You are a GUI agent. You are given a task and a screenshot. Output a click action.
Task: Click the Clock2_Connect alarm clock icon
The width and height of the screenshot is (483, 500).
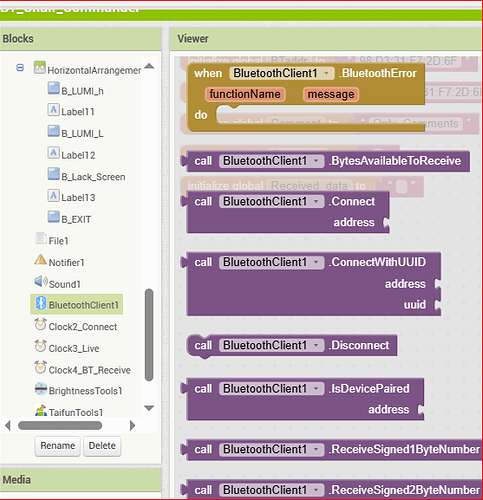pyautogui.click(x=41, y=325)
